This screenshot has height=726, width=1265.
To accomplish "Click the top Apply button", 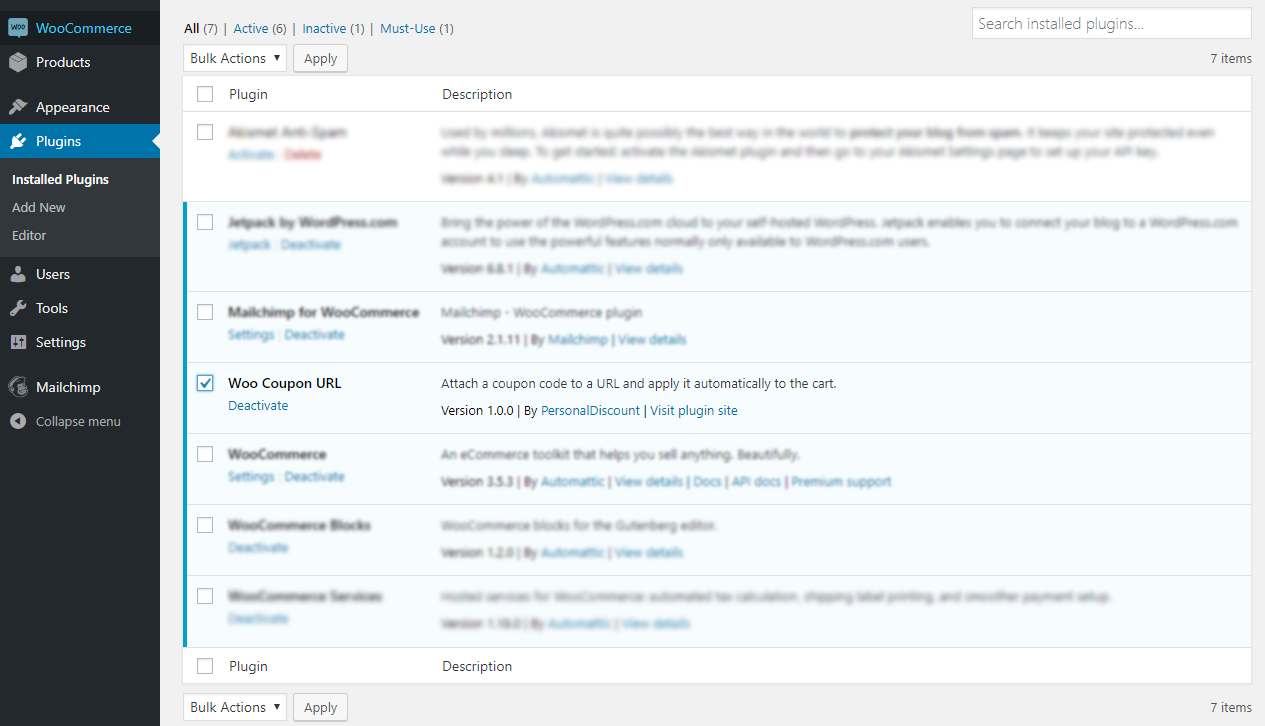I will 320,58.
